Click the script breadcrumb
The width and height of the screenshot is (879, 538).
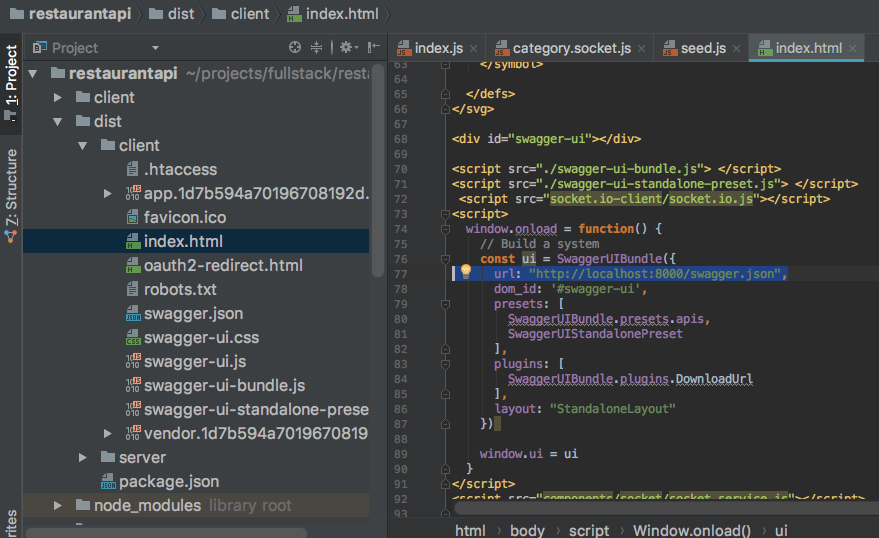pos(589,530)
